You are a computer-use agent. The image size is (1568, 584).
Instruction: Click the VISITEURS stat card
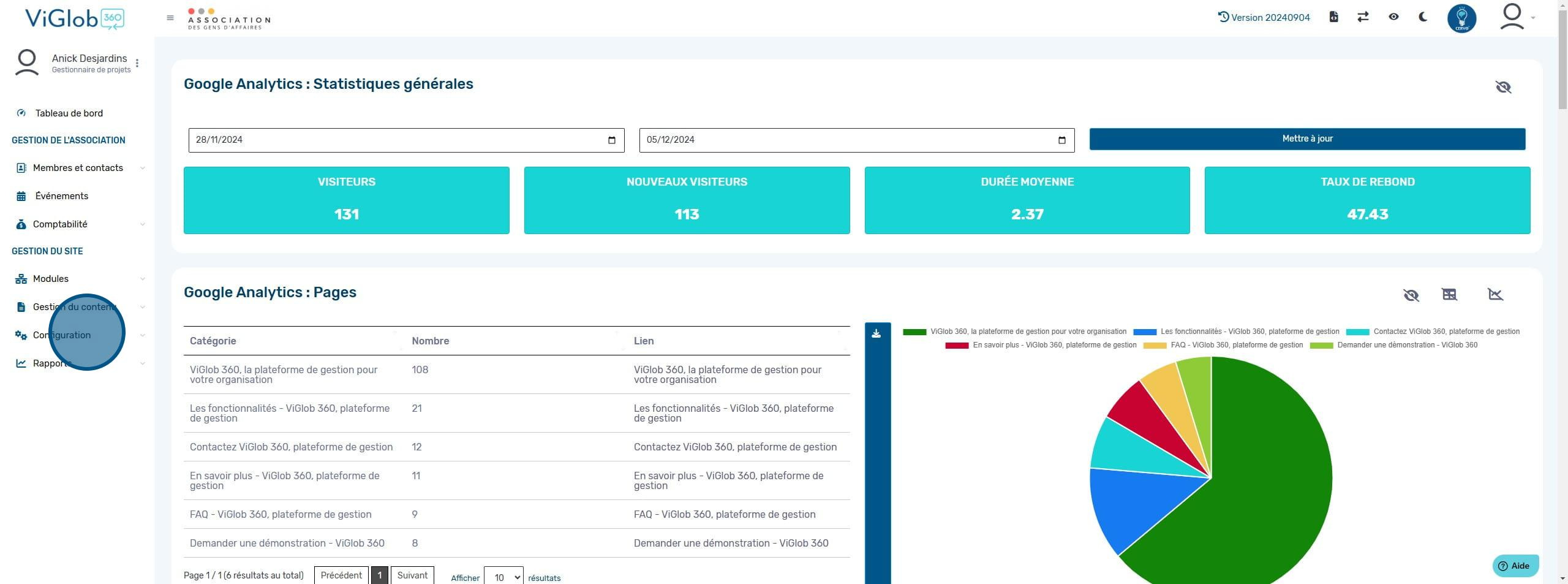[x=347, y=200]
